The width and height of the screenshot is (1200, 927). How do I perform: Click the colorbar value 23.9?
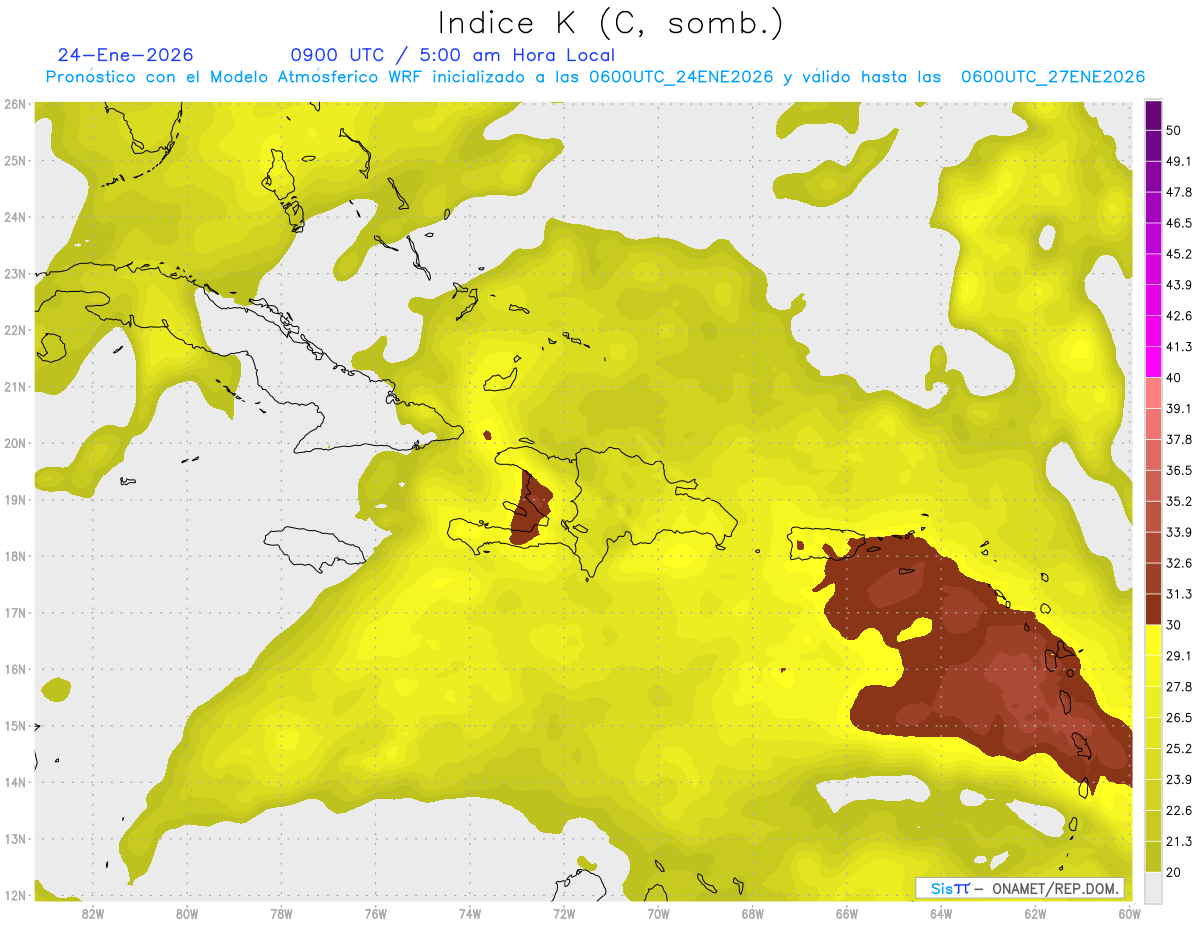pos(1179,779)
